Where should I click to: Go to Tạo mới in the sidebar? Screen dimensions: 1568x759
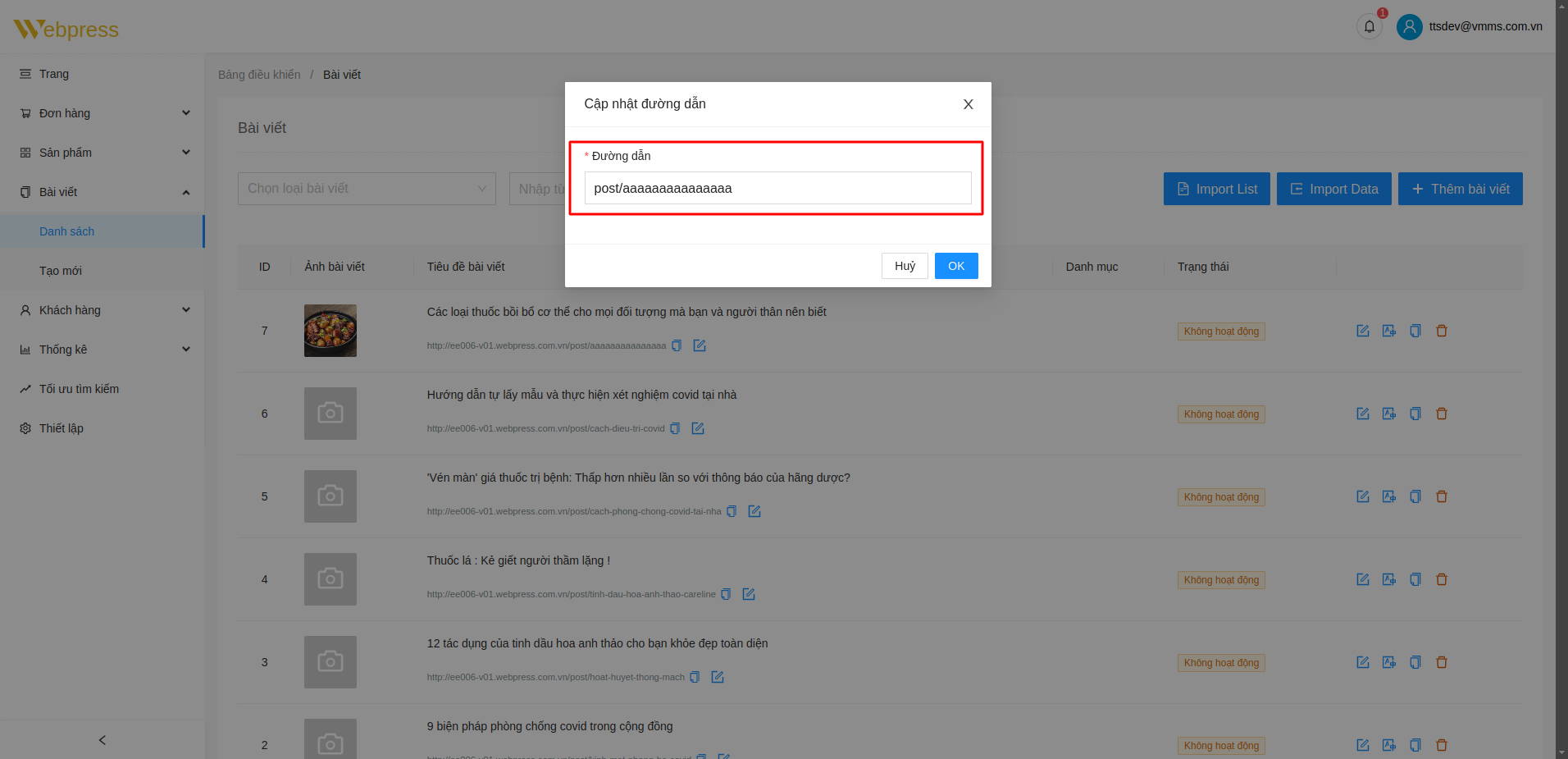click(x=61, y=271)
